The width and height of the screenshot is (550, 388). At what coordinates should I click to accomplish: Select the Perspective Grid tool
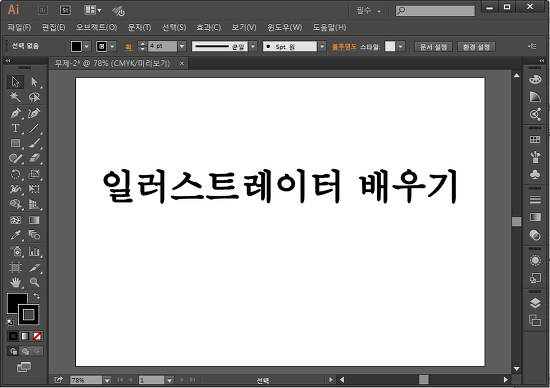34,204
